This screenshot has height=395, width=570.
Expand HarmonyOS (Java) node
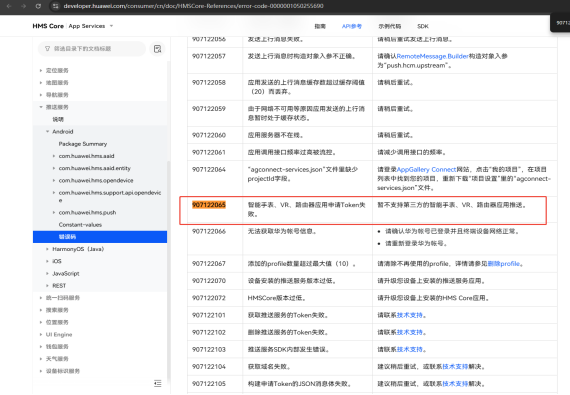point(47,249)
